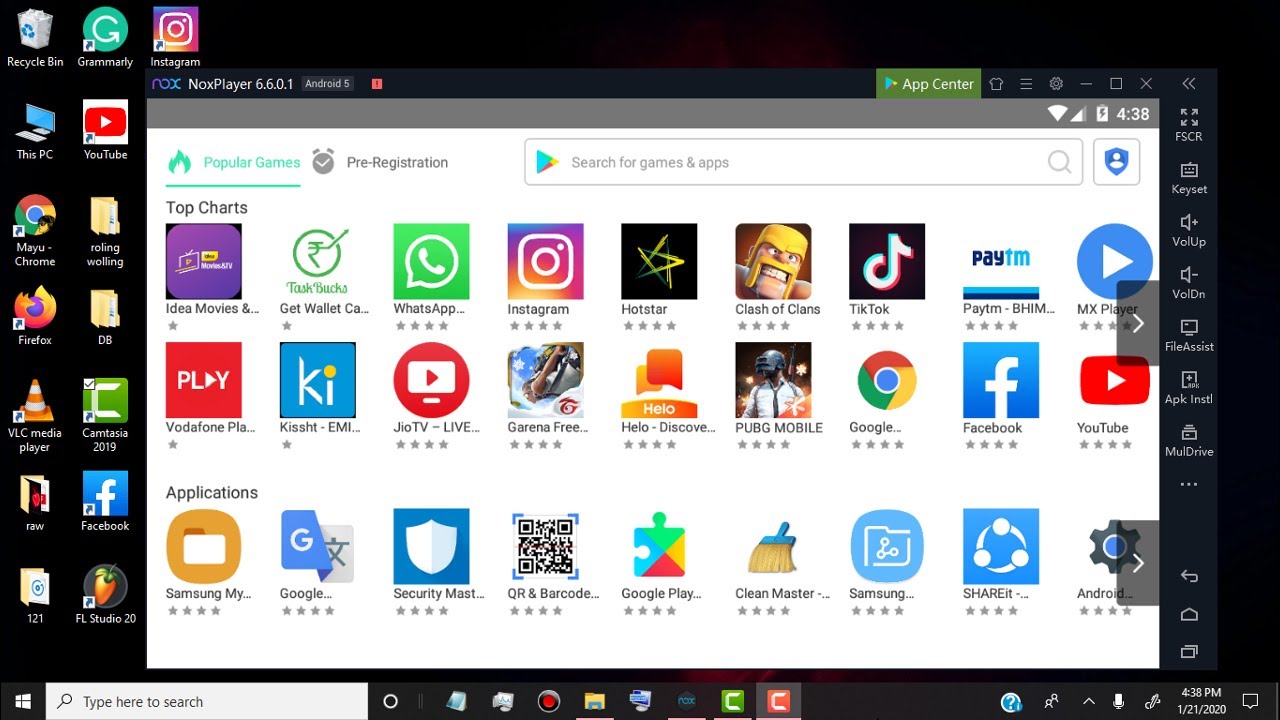Click the Apk Instl button

click(x=1189, y=388)
